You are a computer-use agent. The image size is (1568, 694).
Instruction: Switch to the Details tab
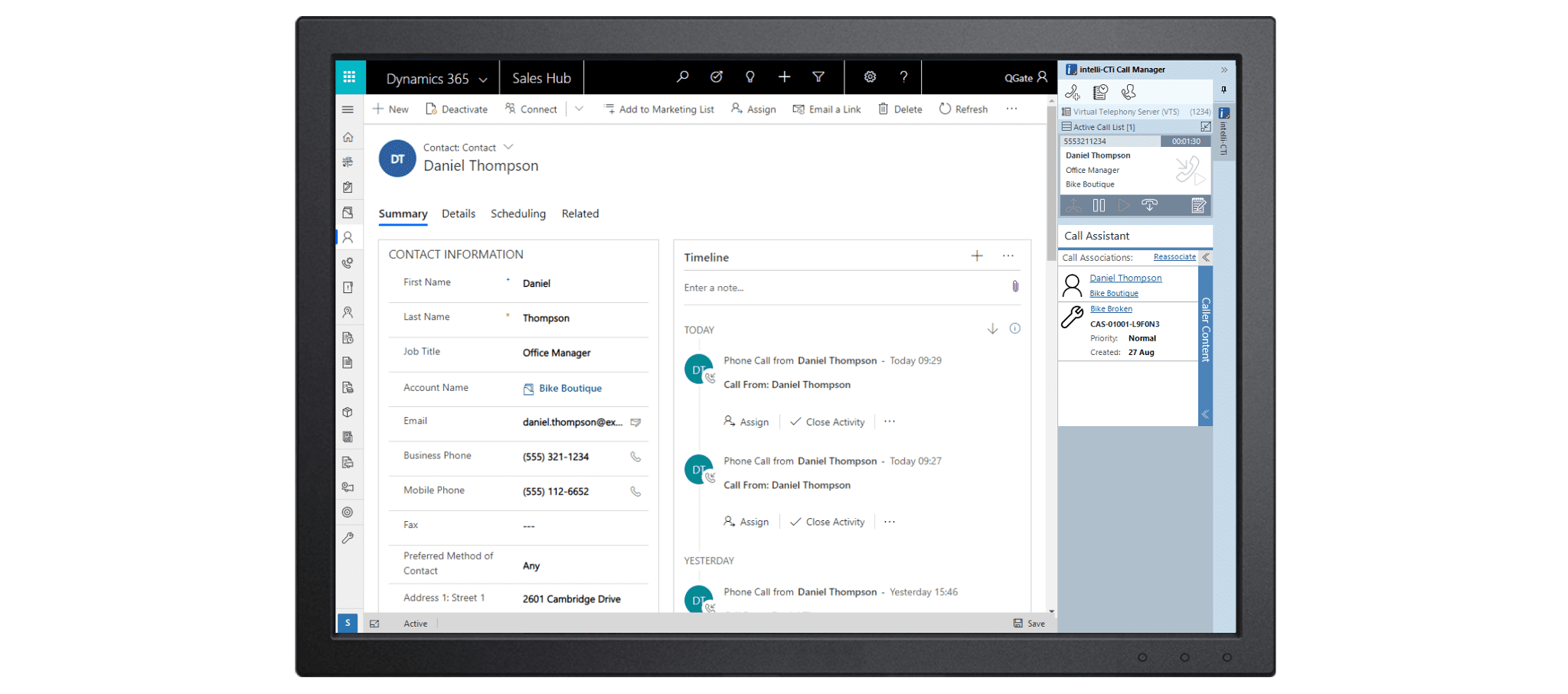[459, 213]
